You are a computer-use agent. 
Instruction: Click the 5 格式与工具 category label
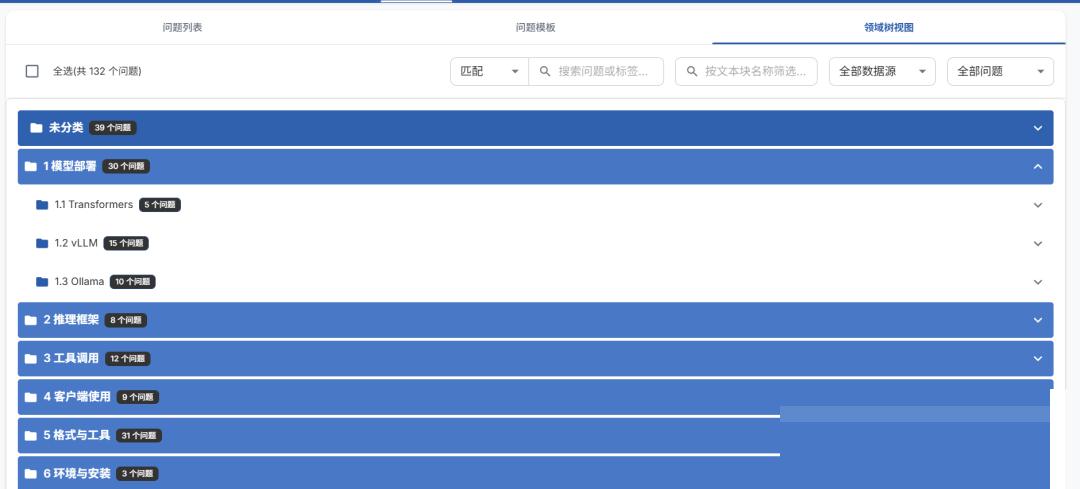(x=76, y=435)
